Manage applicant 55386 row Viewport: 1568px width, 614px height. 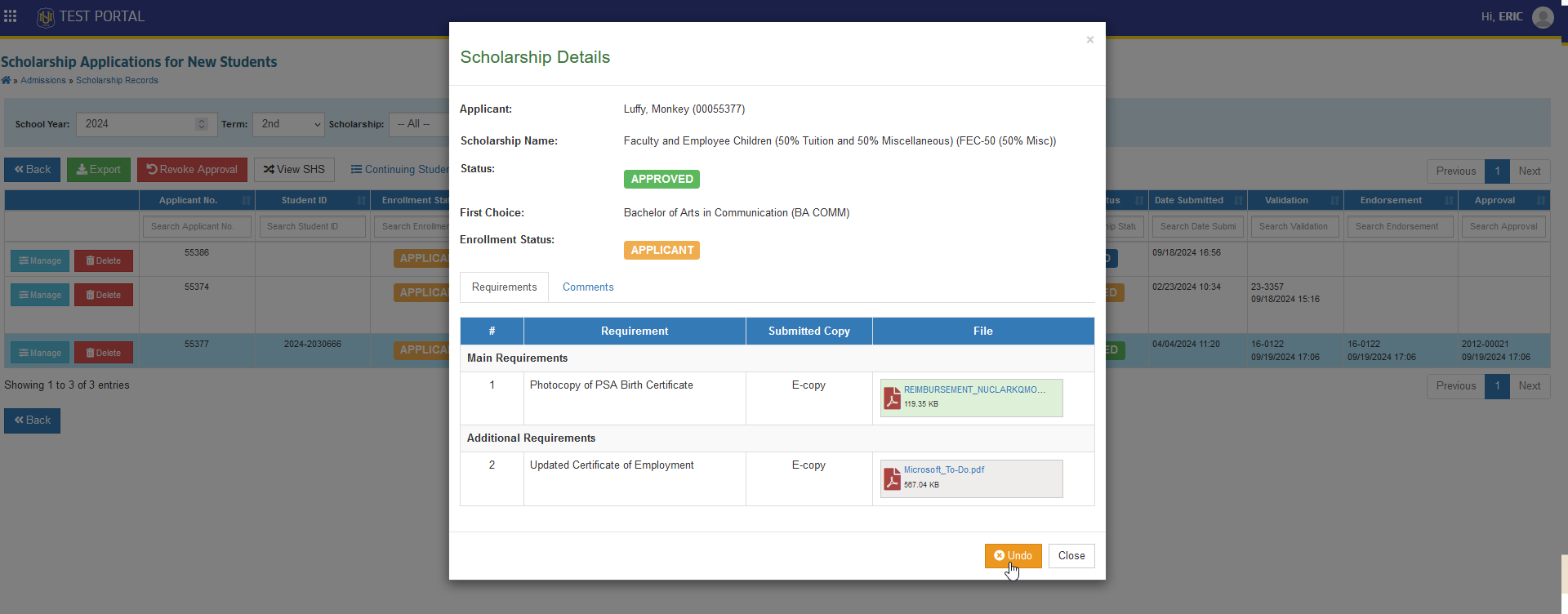40,261
